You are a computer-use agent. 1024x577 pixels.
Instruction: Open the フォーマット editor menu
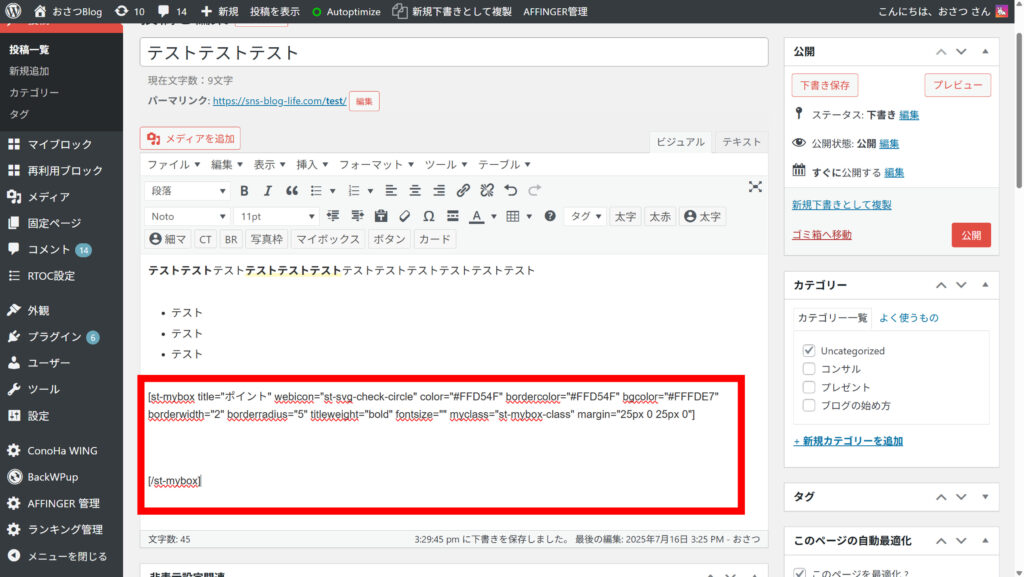point(376,164)
